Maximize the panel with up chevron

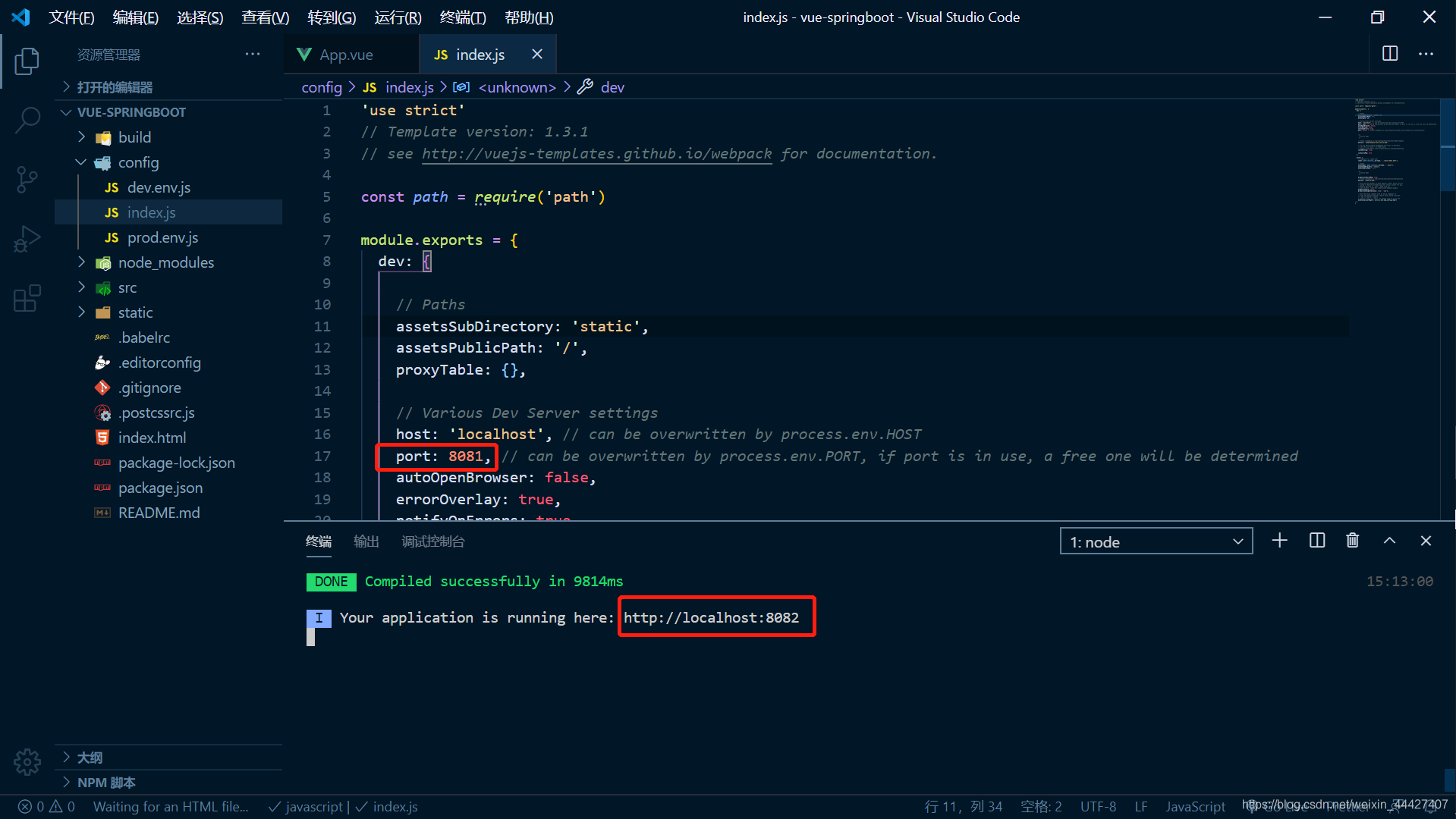[1389, 541]
